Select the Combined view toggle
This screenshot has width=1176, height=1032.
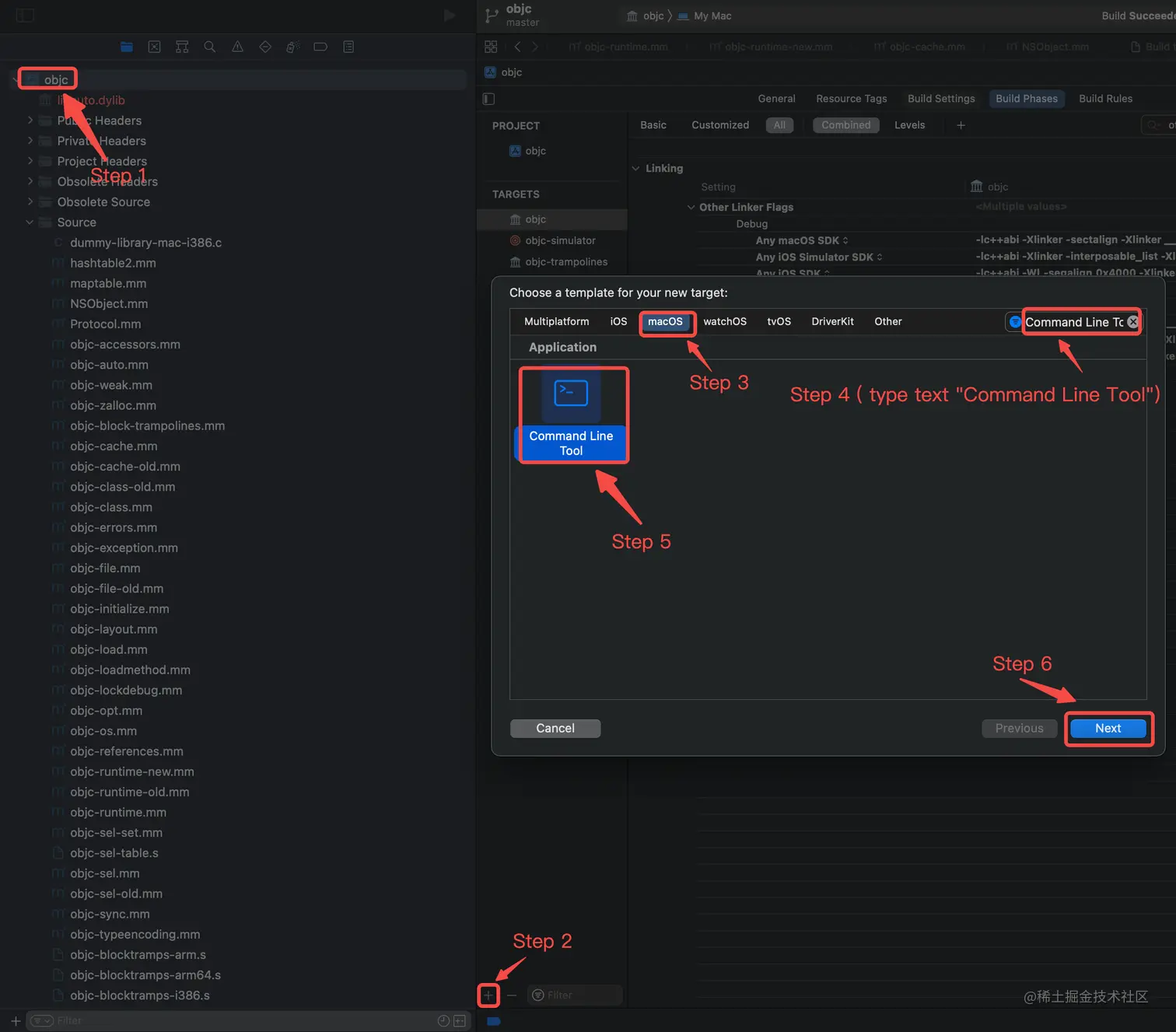[x=846, y=125]
